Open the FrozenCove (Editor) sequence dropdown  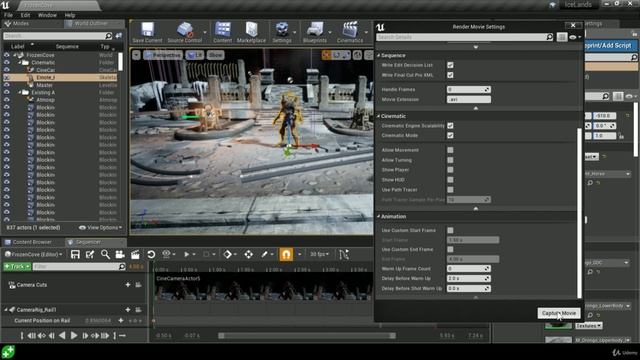[x=33, y=254]
